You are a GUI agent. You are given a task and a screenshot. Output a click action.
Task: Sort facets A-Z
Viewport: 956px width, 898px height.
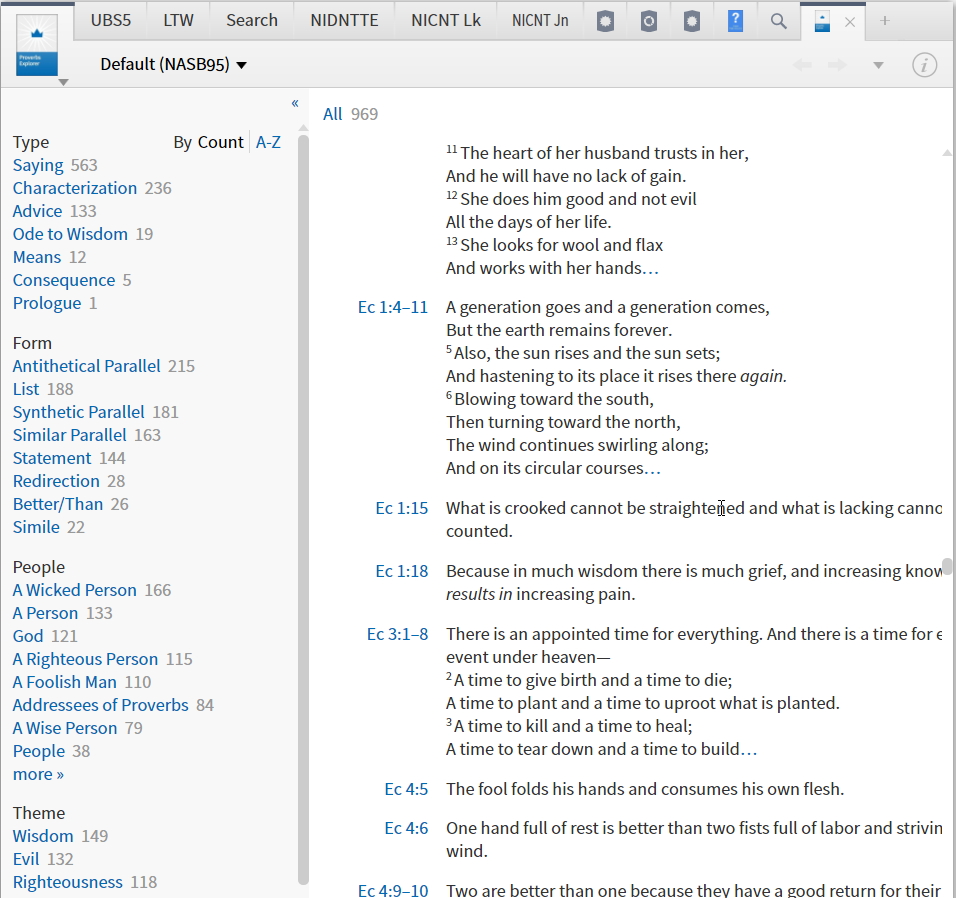point(268,142)
